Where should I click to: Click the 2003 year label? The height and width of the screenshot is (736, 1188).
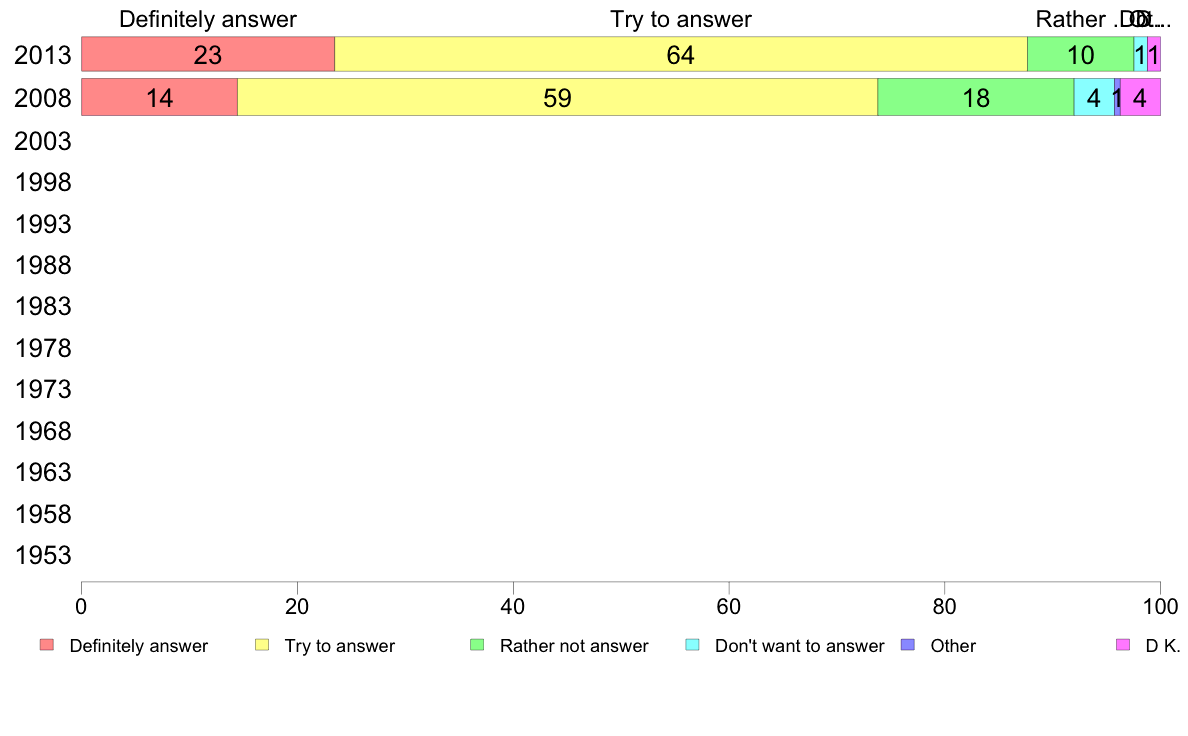point(42,141)
